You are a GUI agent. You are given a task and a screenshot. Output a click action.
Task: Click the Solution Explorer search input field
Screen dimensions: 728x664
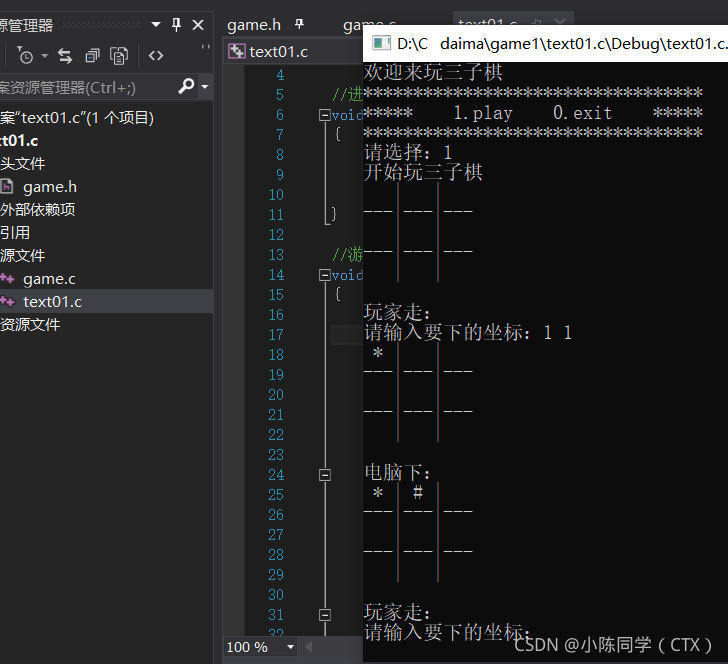click(88, 87)
